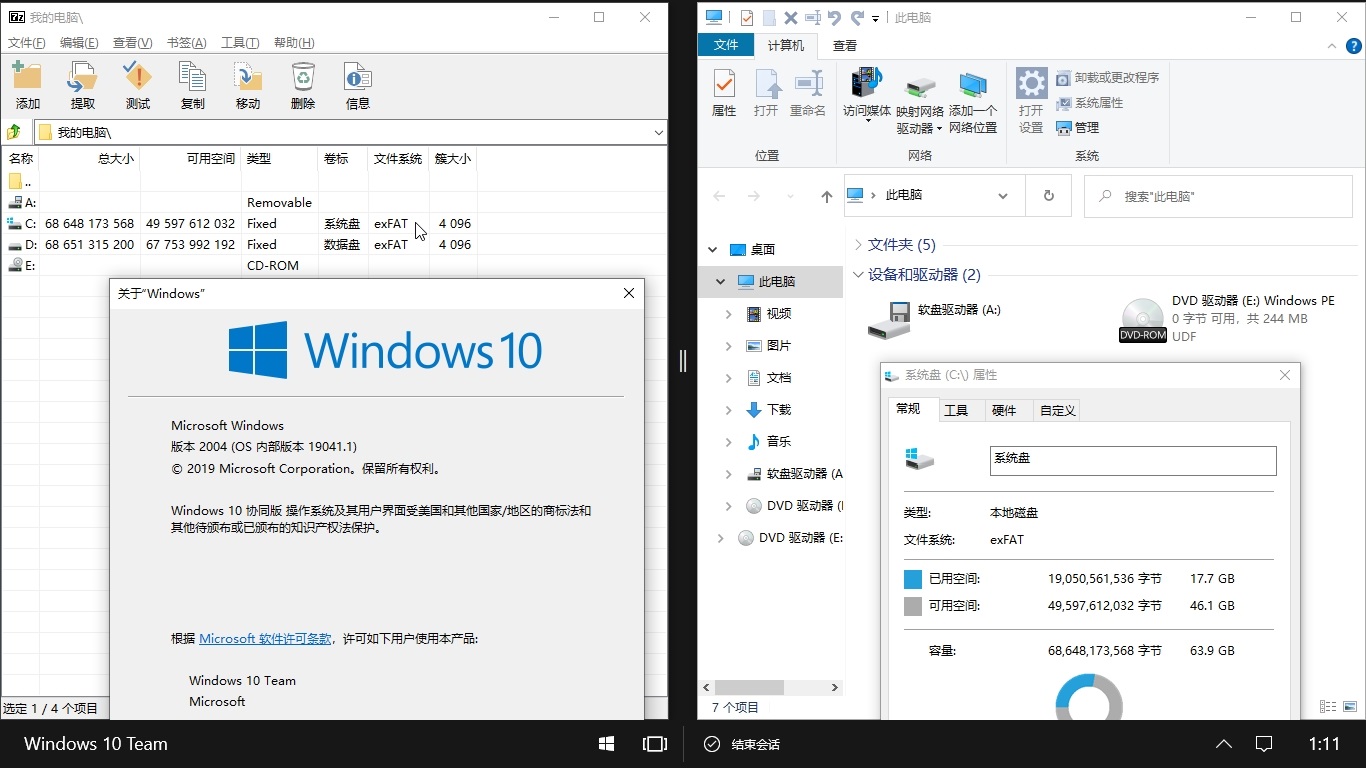Select the A: removable drive row in 7-Zip
The height and width of the screenshot is (768, 1366).
(x=239, y=202)
